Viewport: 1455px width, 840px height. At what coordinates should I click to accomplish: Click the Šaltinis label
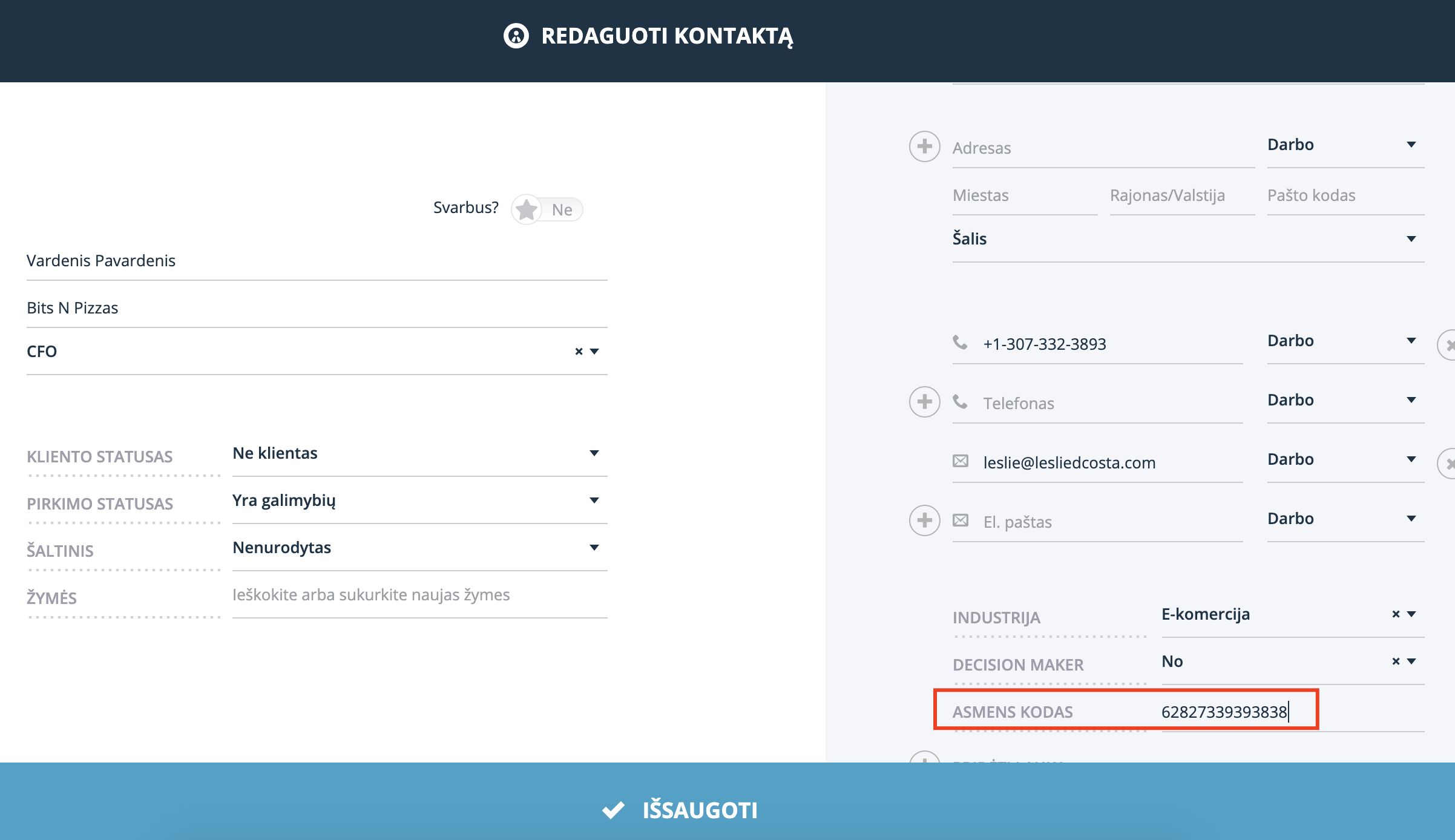(x=60, y=551)
